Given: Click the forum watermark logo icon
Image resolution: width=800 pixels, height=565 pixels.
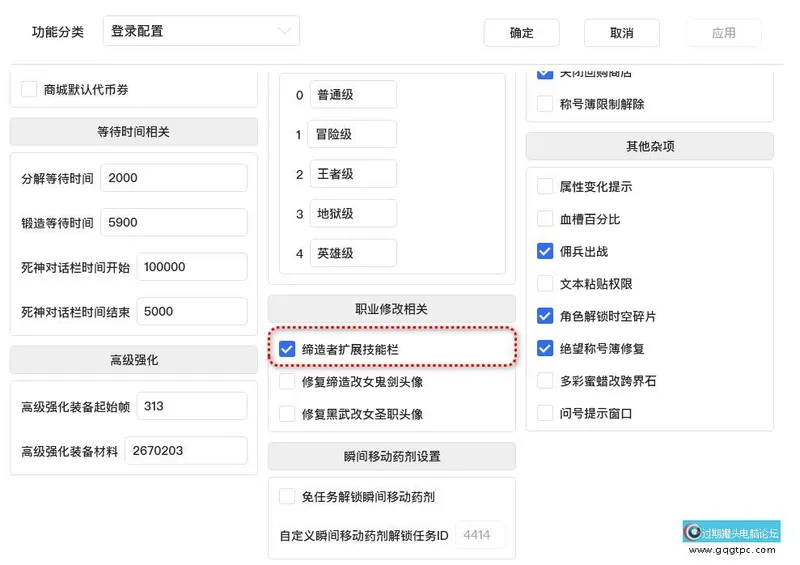Looking at the screenshot, I should [x=692, y=533].
